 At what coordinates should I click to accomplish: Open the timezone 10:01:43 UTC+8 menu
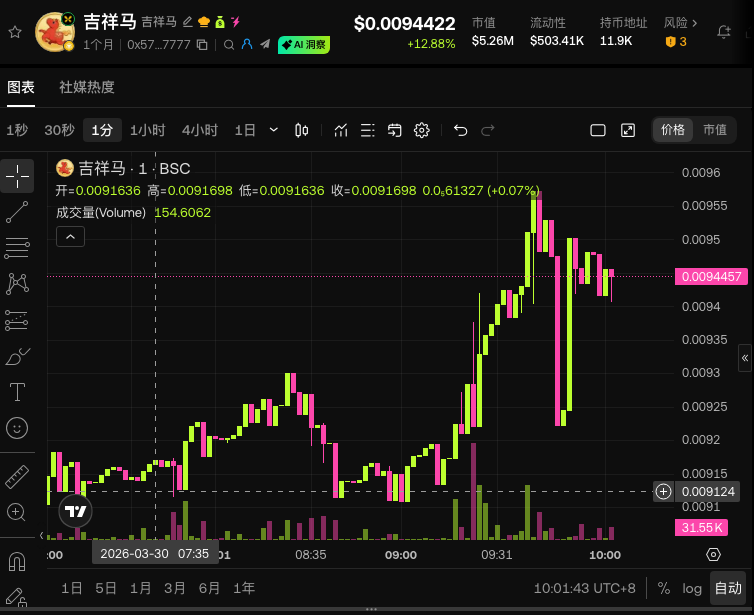pos(584,588)
